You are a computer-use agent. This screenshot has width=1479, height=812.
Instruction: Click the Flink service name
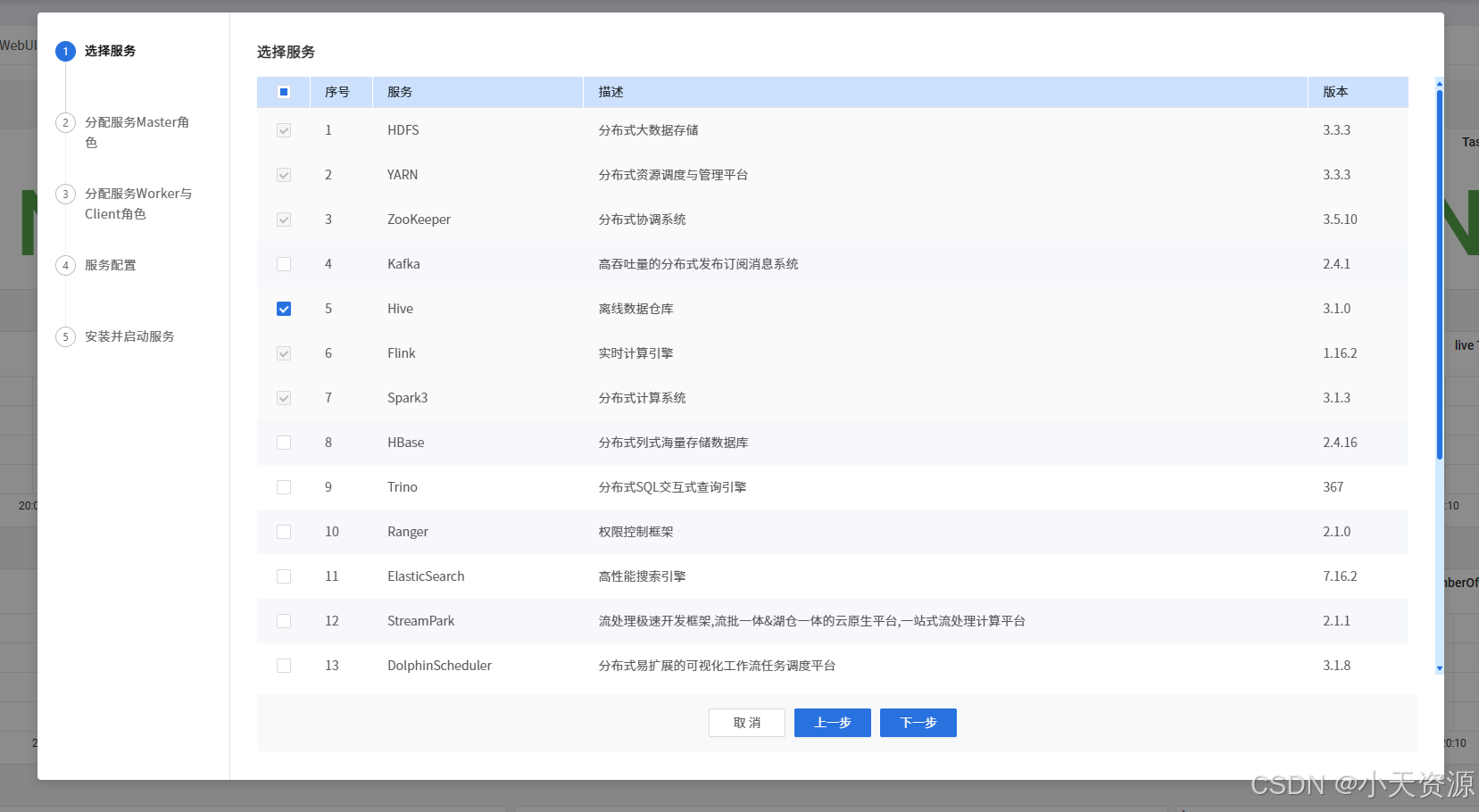[402, 353]
